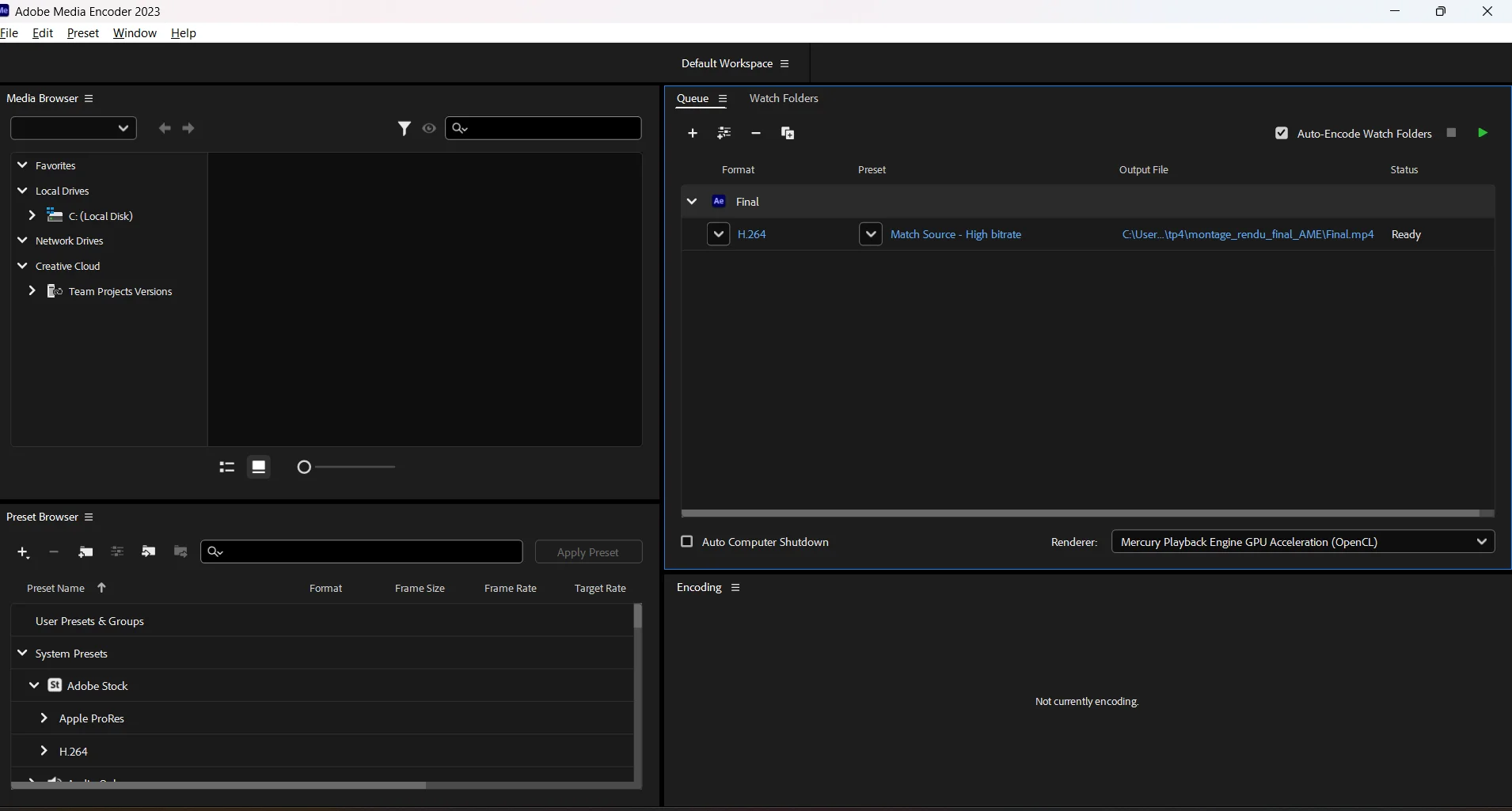Switch Media Browser to list view

[227, 467]
